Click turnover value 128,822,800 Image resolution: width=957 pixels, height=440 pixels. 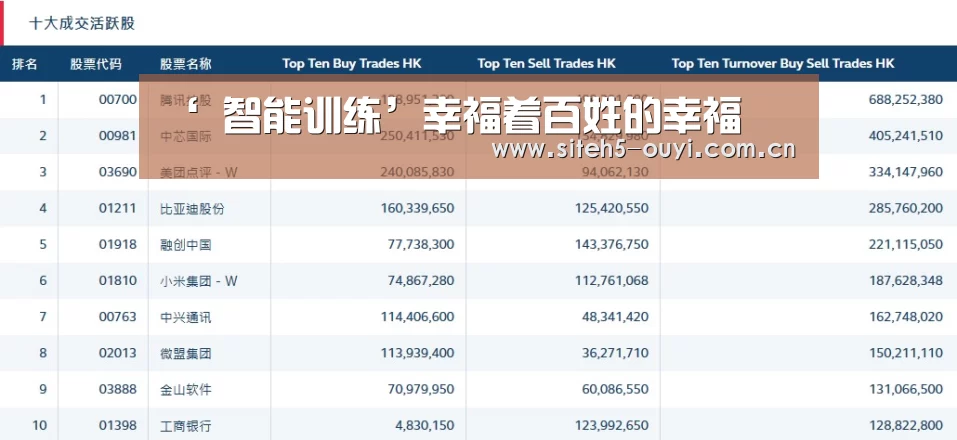pyautogui.click(x=906, y=425)
